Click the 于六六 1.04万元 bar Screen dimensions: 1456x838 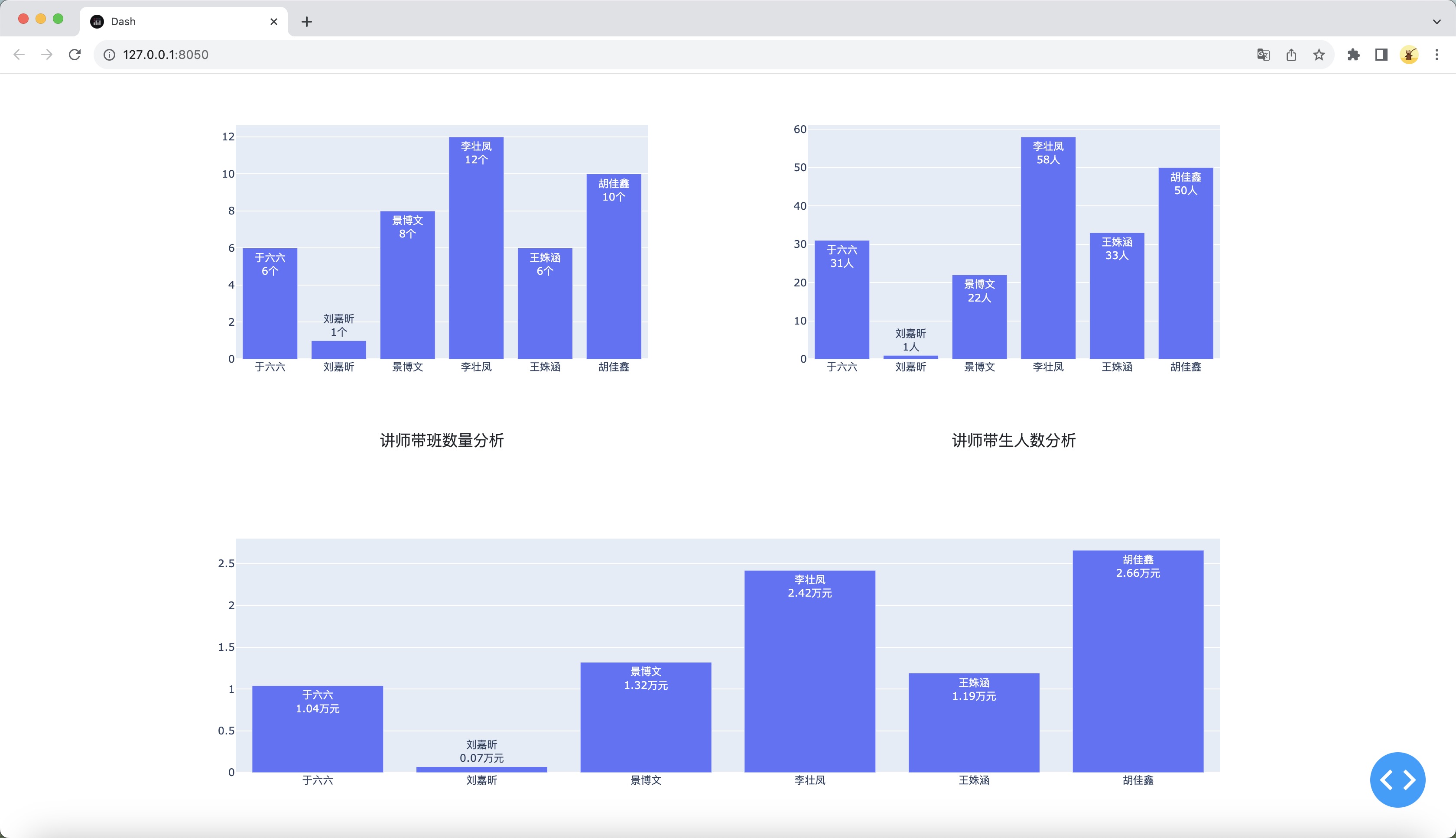318,729
